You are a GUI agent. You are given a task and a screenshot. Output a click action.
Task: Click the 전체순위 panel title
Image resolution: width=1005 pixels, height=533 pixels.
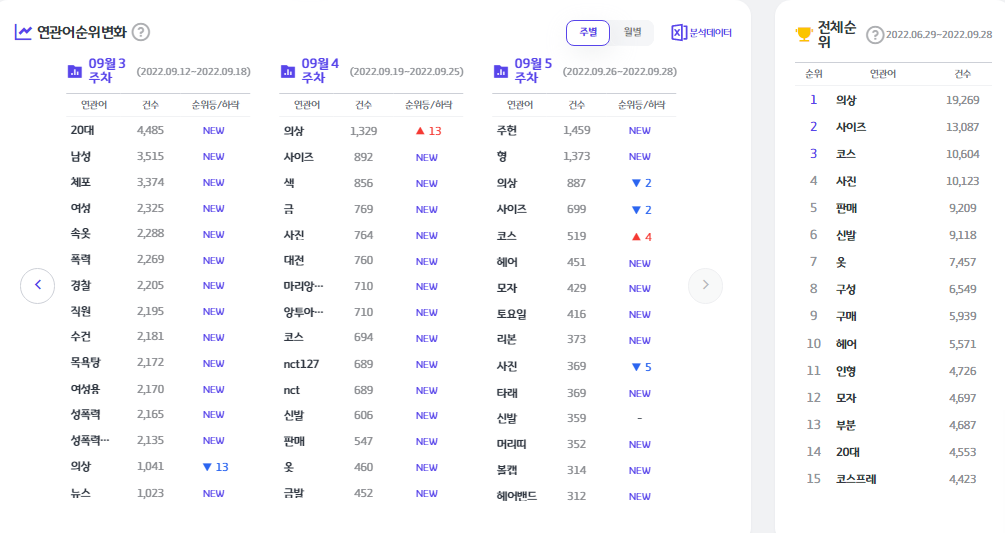pyautogui.click(x=836, y=35)
